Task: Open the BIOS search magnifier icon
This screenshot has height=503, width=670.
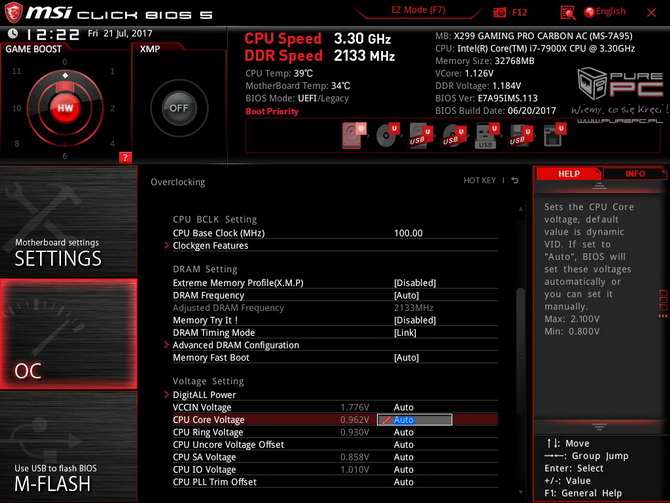Action: (x=567, y=13)
